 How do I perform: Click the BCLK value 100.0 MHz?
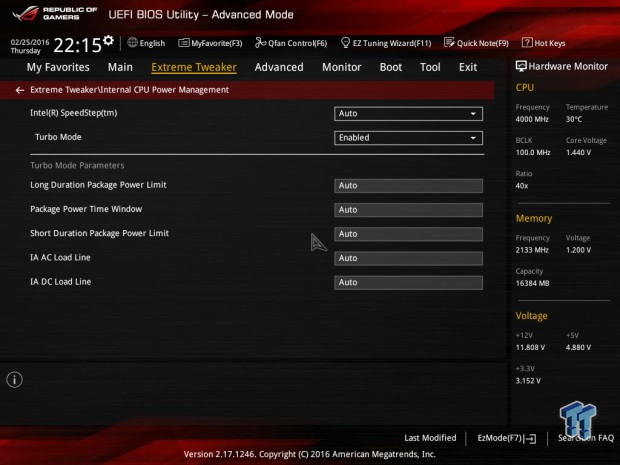[533, 152]
